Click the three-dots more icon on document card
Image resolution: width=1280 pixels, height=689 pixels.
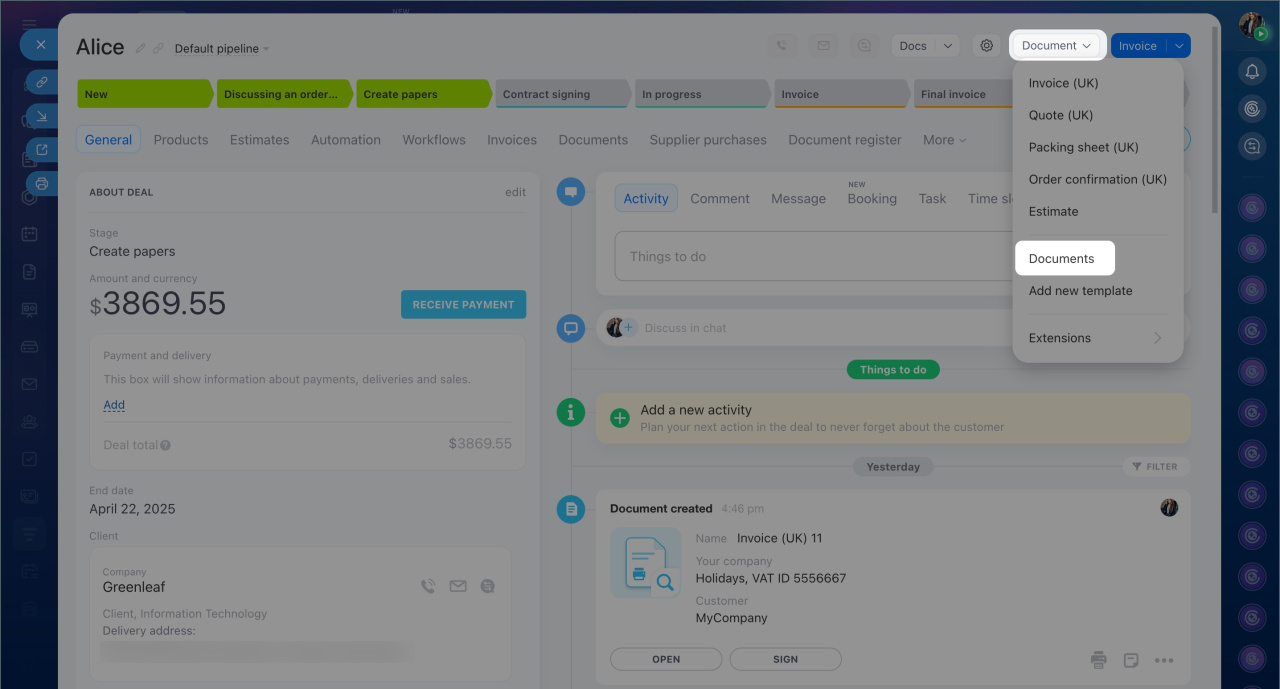click(x=1164, y=660)
